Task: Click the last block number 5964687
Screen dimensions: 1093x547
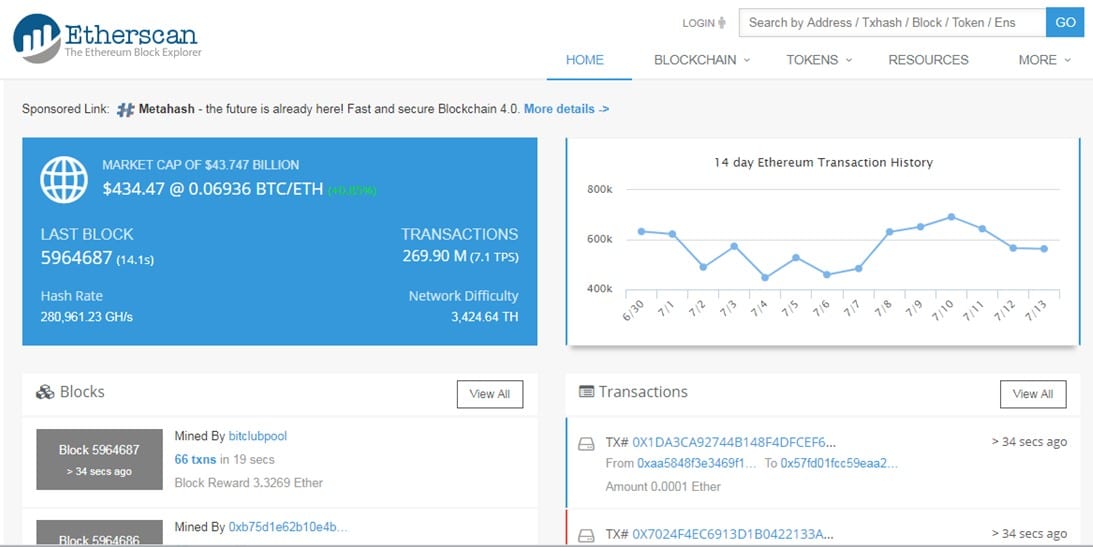Action: [x=77, y=259]
